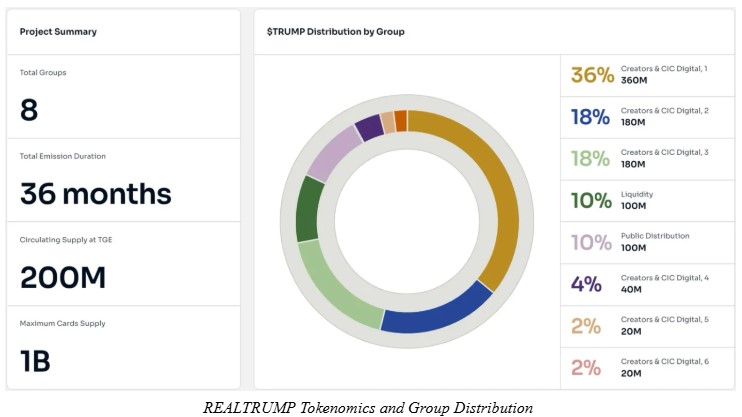This screenshot has height=417, width=742.
Task: Select Creators & CIC Digital, 6 legend label
Action: (664, 361)
